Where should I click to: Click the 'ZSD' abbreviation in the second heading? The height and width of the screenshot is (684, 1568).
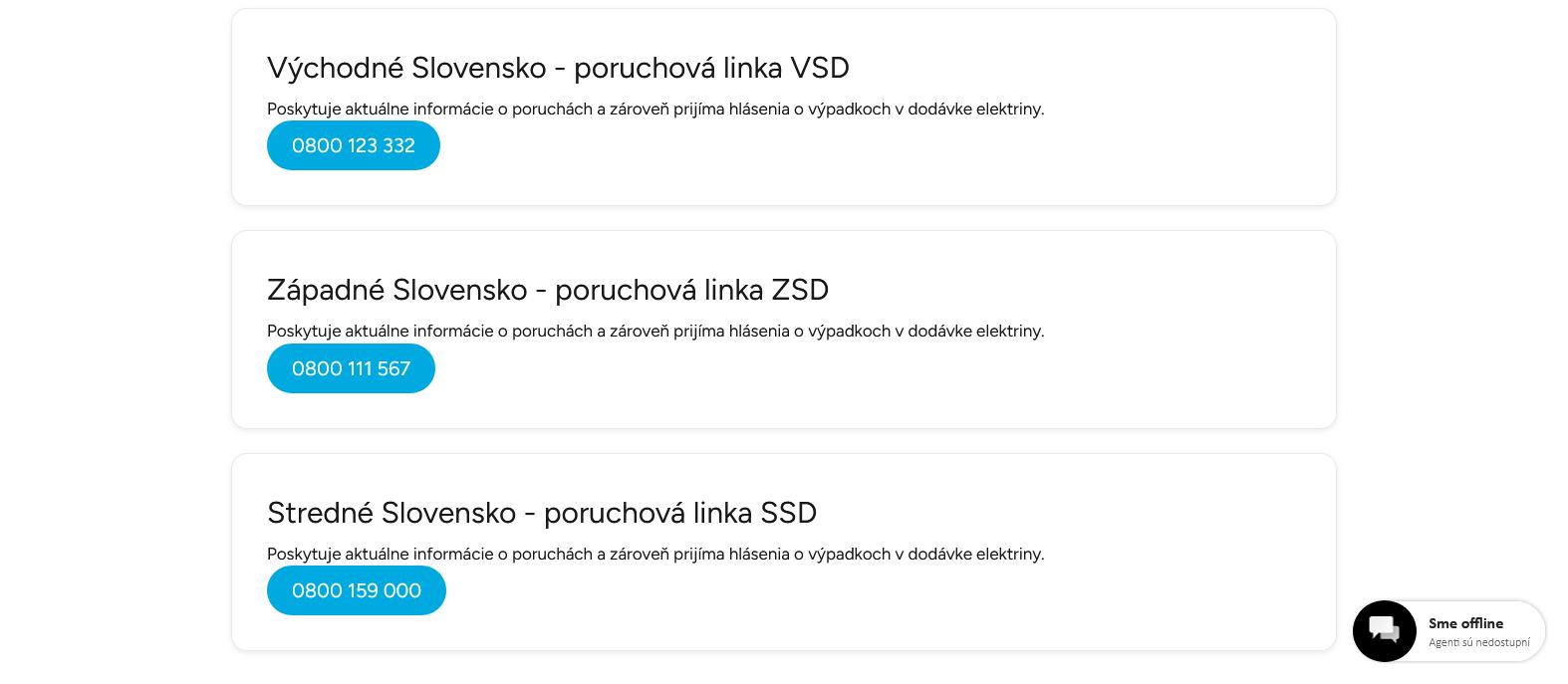point(799,290)
